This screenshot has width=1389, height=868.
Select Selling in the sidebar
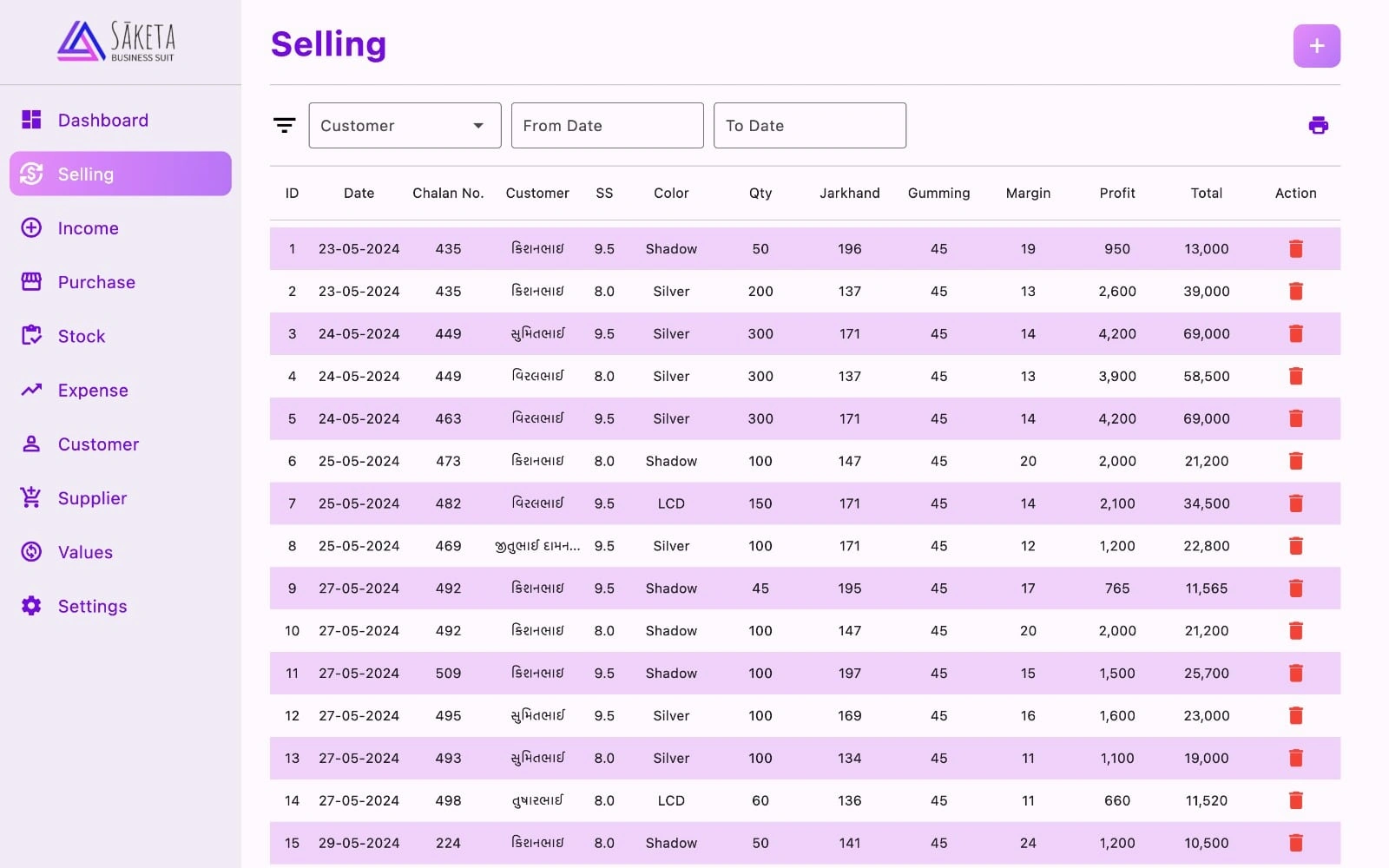point(121,174)
